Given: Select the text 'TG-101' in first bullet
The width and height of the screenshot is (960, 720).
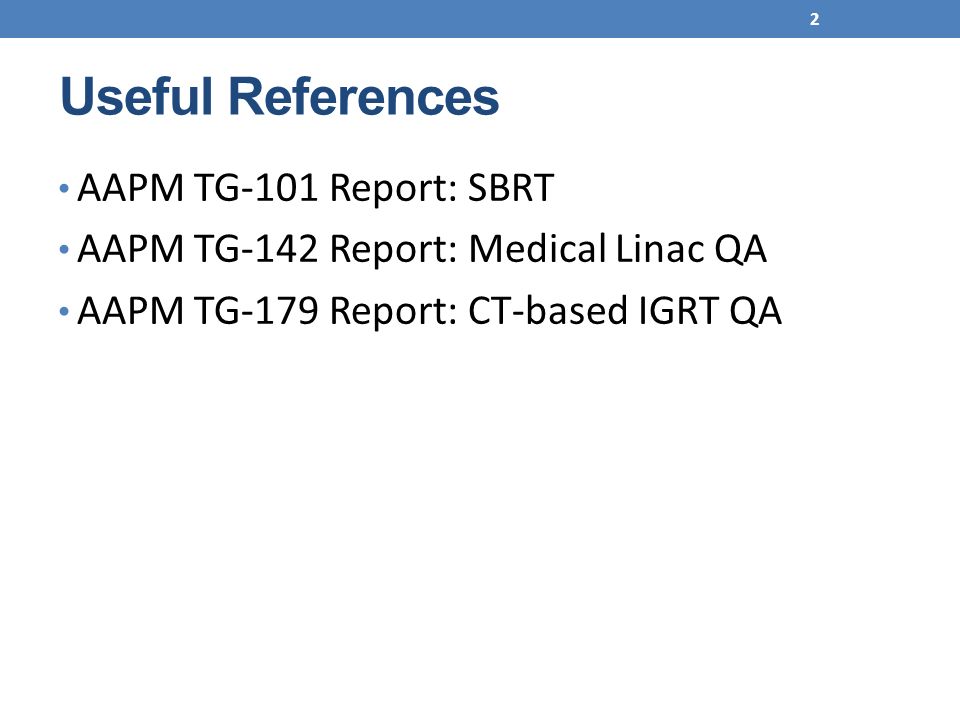Looking at the screenshot, I should coord(255,188).
